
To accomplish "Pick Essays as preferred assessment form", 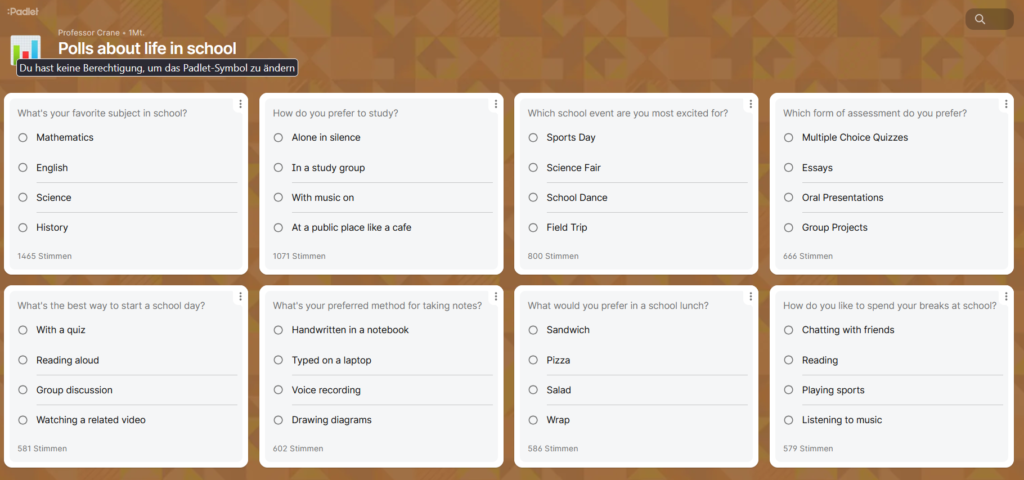I will (x=788, y=167).
